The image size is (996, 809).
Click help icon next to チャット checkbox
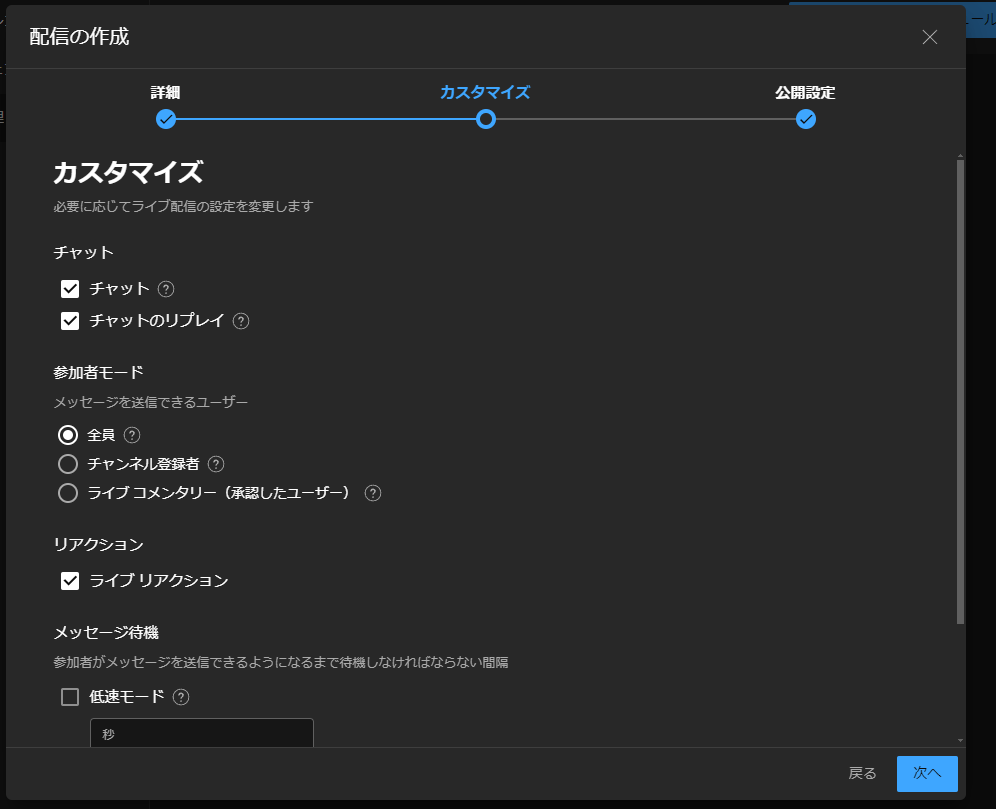(166, 289)
